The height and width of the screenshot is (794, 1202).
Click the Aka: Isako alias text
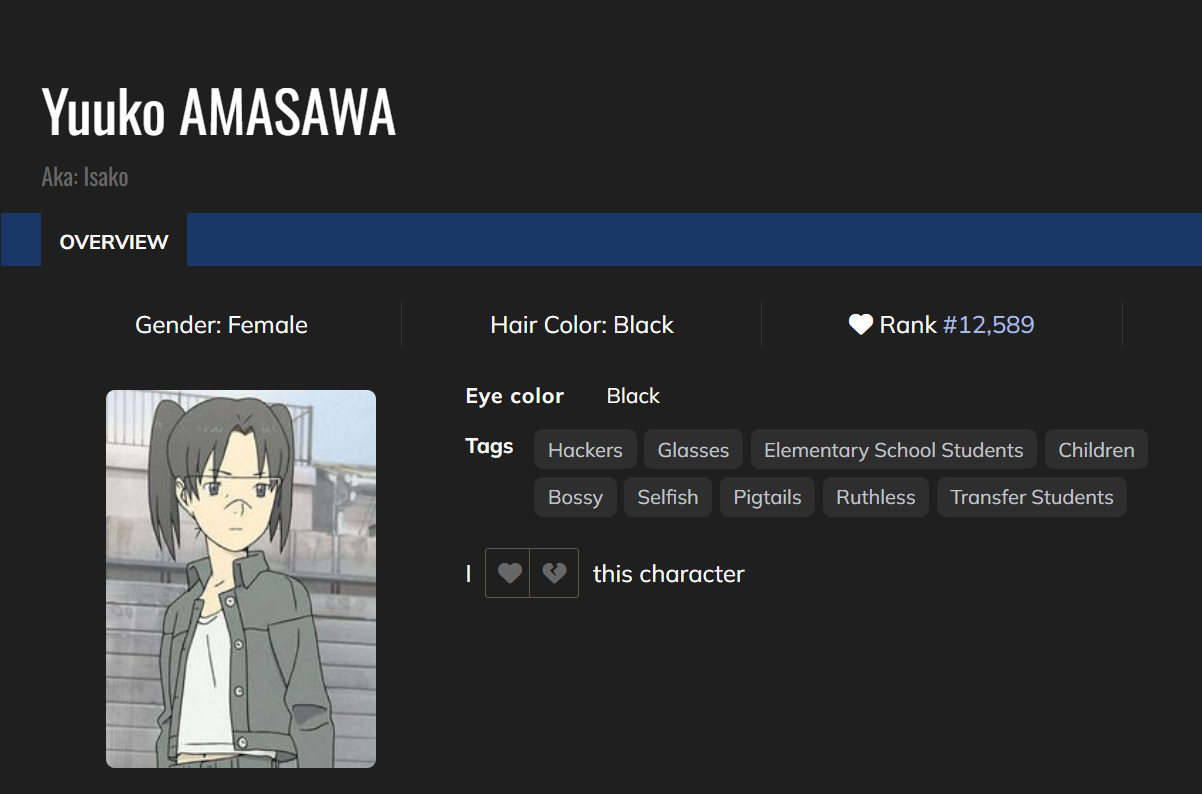tap(85, 178)
